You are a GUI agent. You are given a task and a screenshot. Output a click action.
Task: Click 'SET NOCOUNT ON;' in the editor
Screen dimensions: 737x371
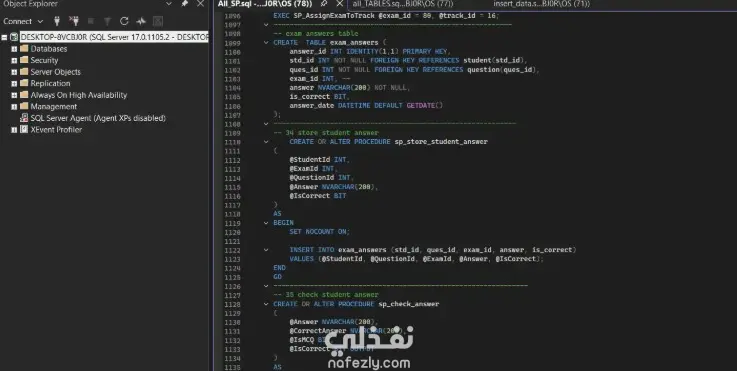coord(320,232)
